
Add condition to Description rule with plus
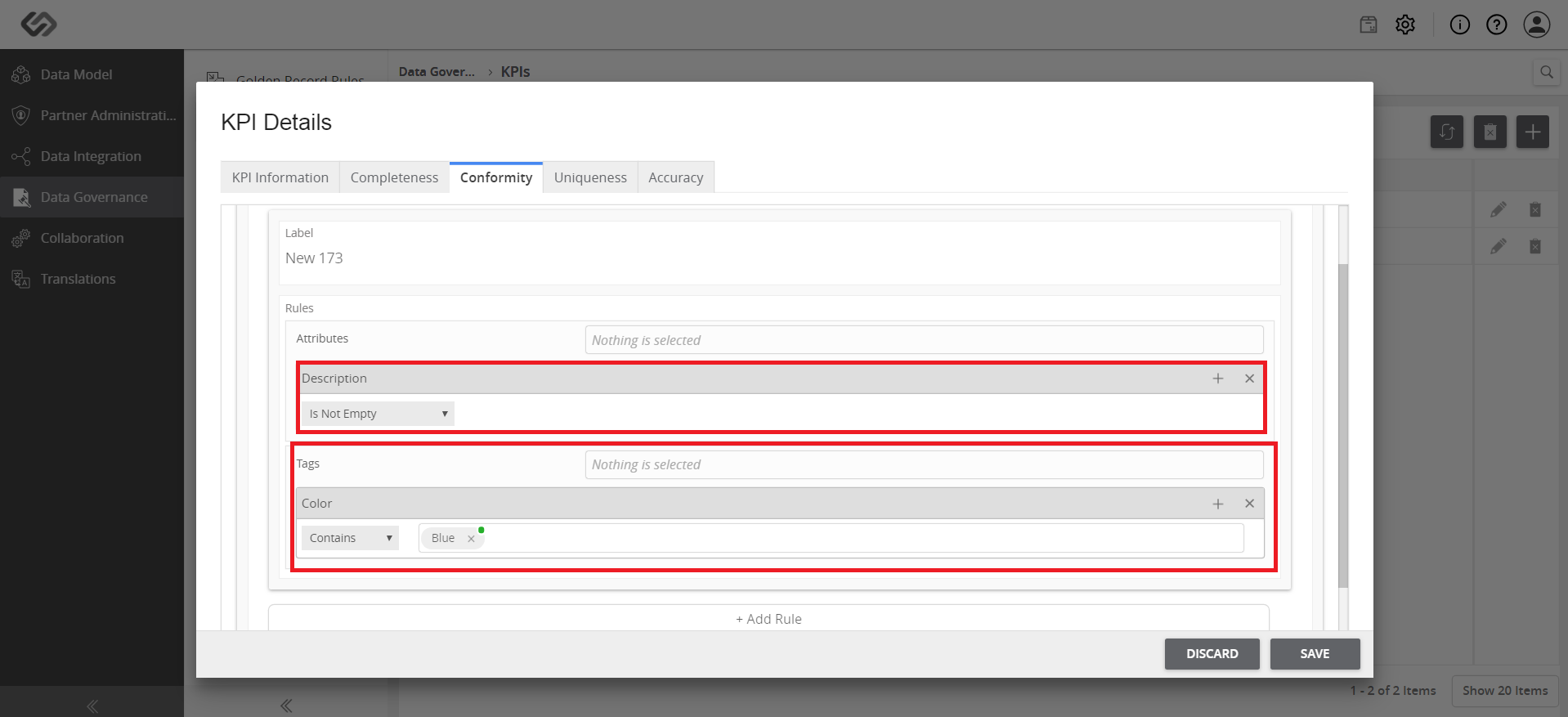point(1218,379)
